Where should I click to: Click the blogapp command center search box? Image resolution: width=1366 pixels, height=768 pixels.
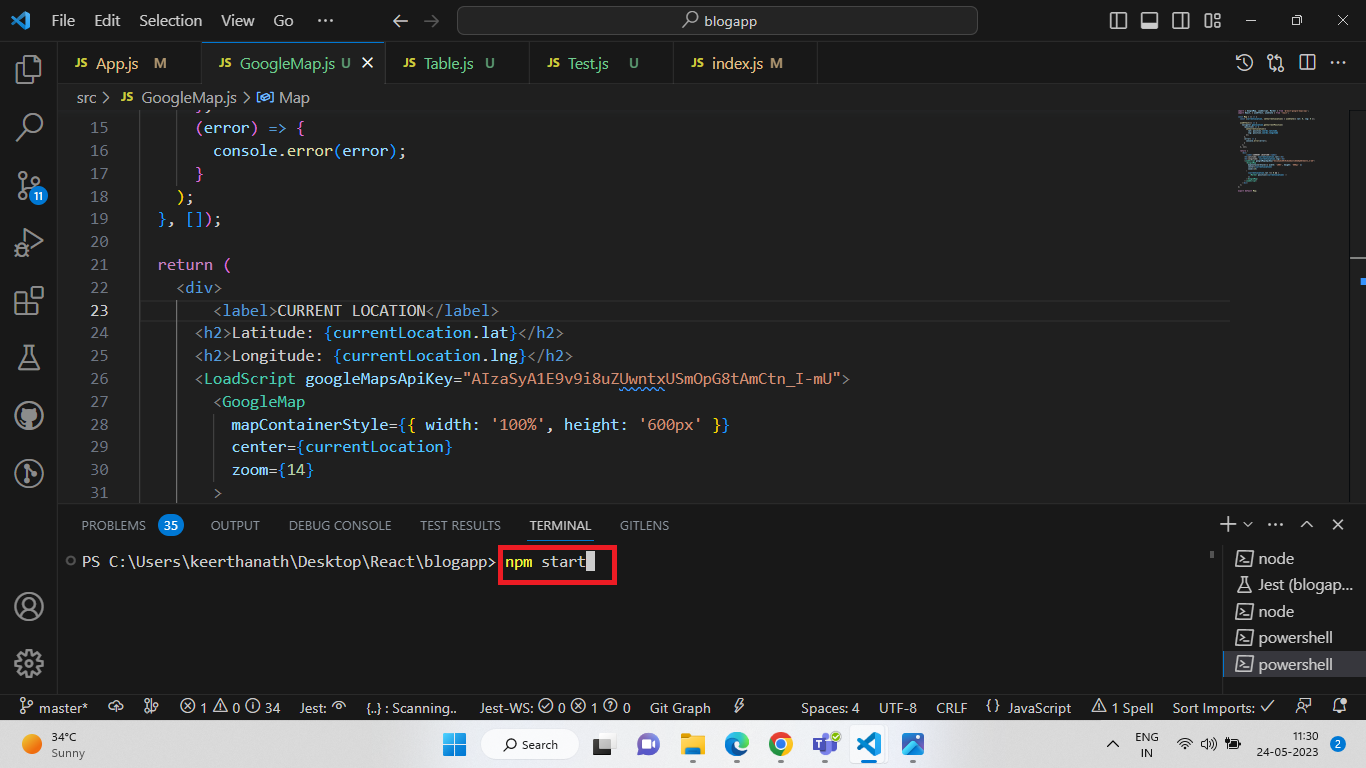[717, 20]
